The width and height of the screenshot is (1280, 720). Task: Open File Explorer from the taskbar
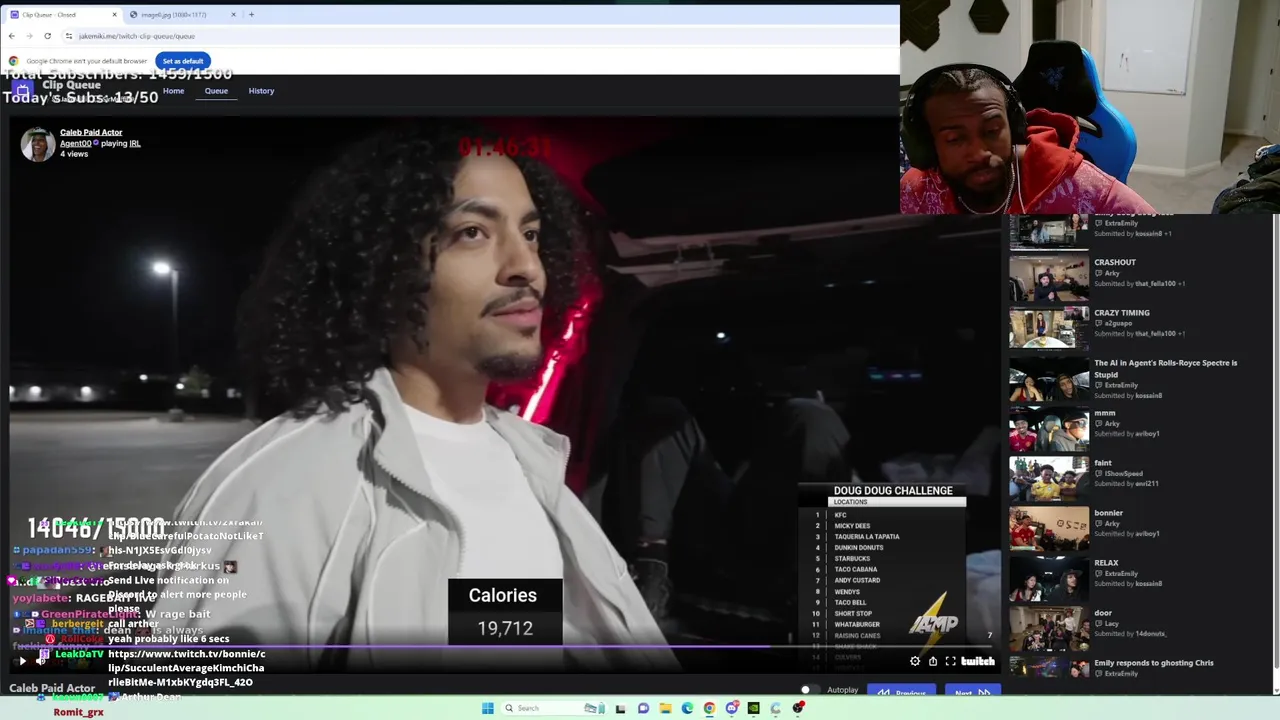pyautogui.click(x=665, y=708)
